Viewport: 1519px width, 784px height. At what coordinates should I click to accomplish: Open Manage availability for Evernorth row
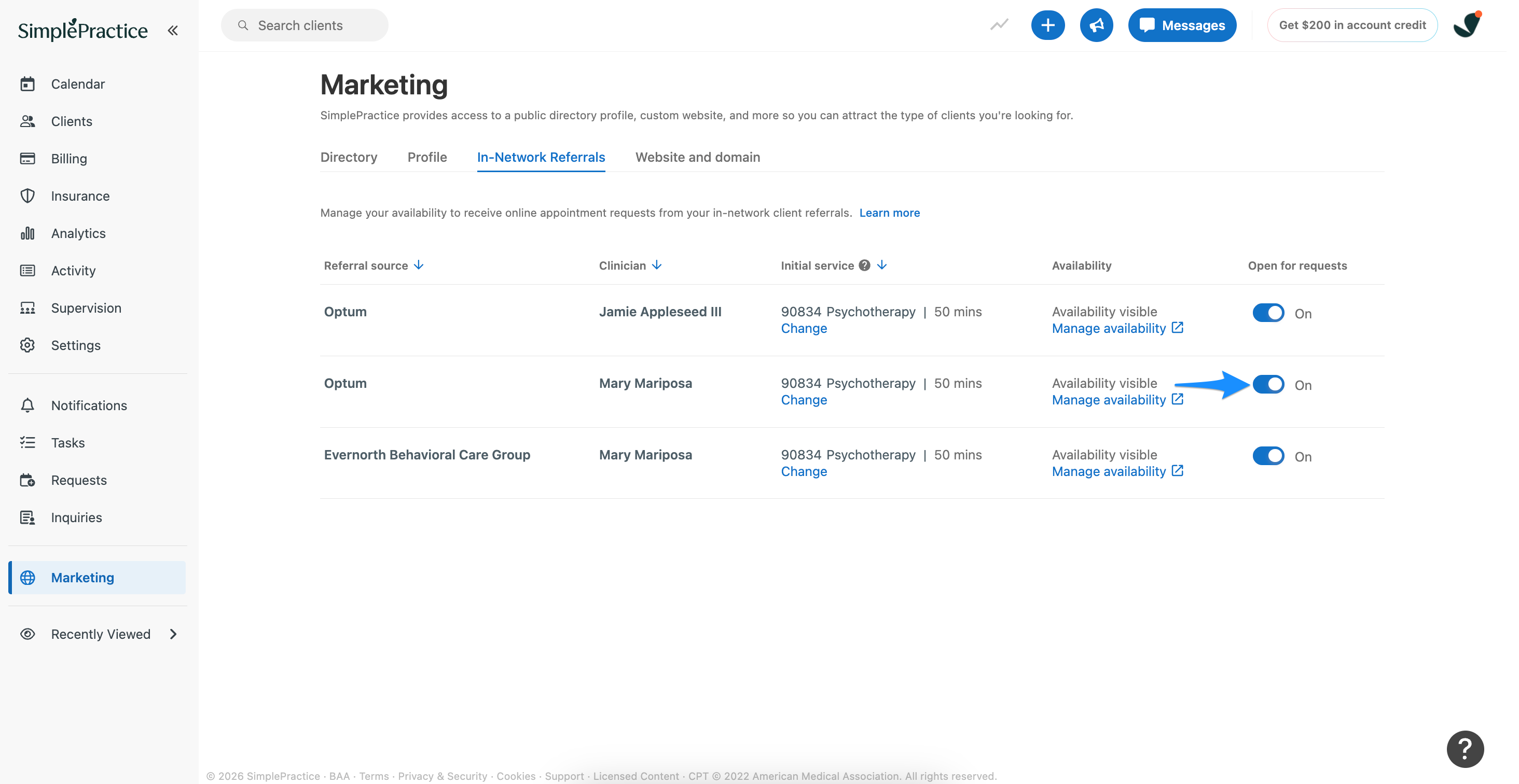(x=1117, y=471)
